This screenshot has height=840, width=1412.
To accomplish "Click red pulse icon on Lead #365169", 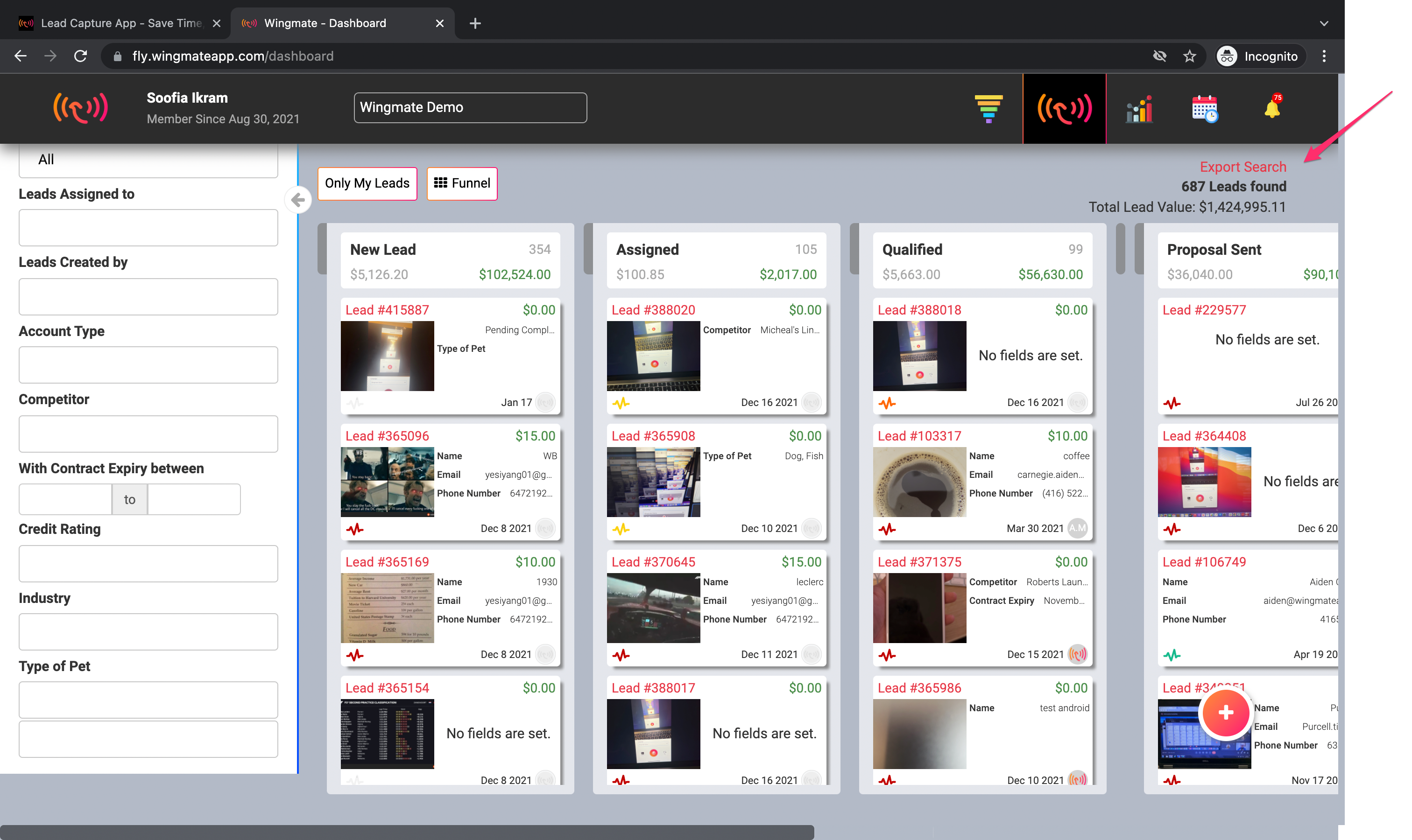I will [355, 655].
